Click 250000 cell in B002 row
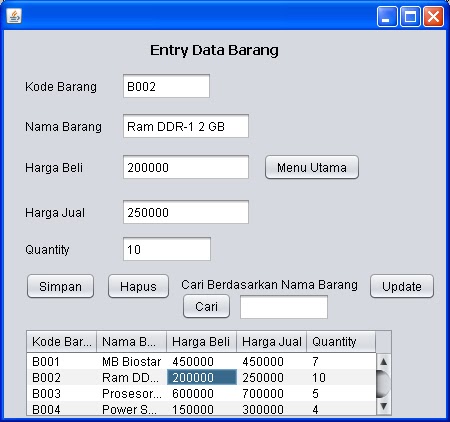The height and width of the screenshot is (422, 450). tap(272, 377)
